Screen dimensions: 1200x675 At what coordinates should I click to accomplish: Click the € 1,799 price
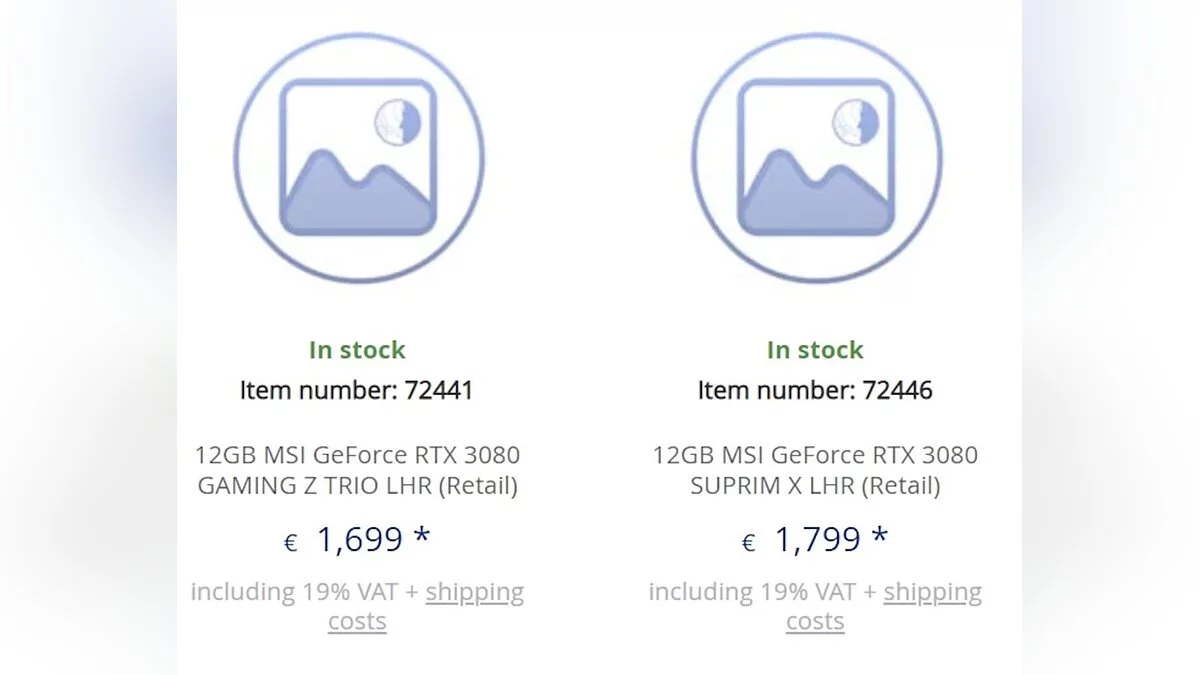[x=815, y=540]
